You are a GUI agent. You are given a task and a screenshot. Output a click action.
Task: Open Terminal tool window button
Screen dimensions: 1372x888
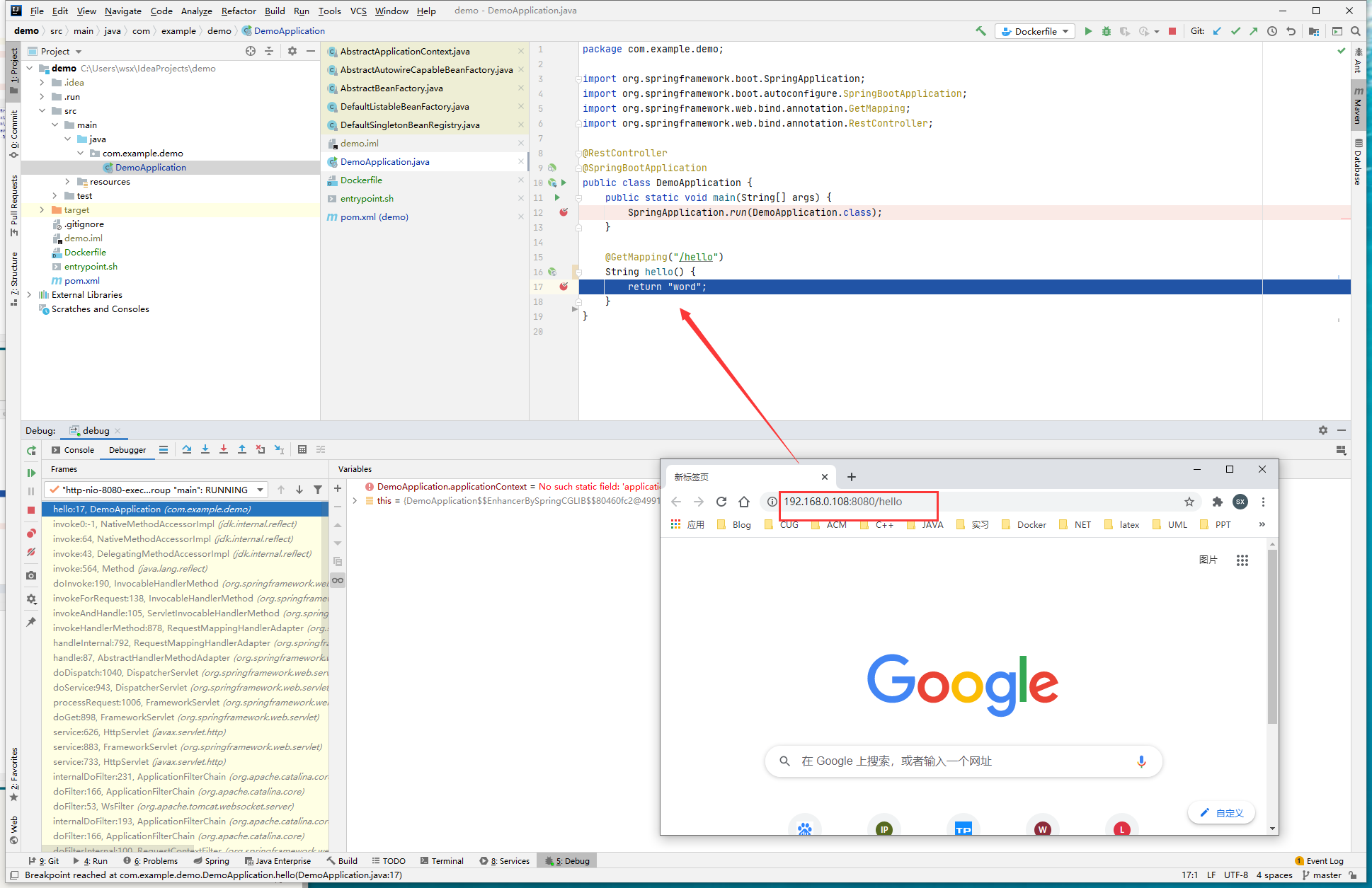point(442,861)
